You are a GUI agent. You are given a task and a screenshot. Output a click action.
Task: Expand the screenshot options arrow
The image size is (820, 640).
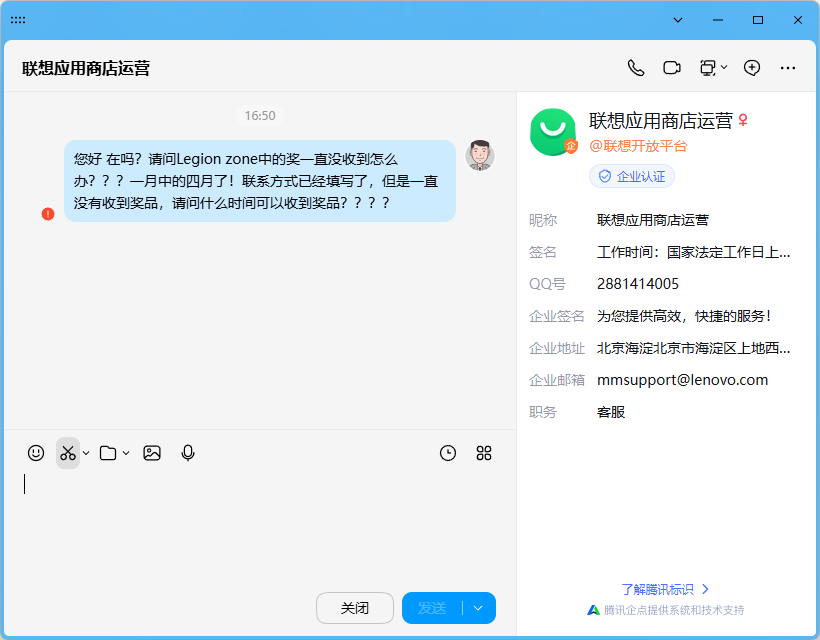coord(86,453)
